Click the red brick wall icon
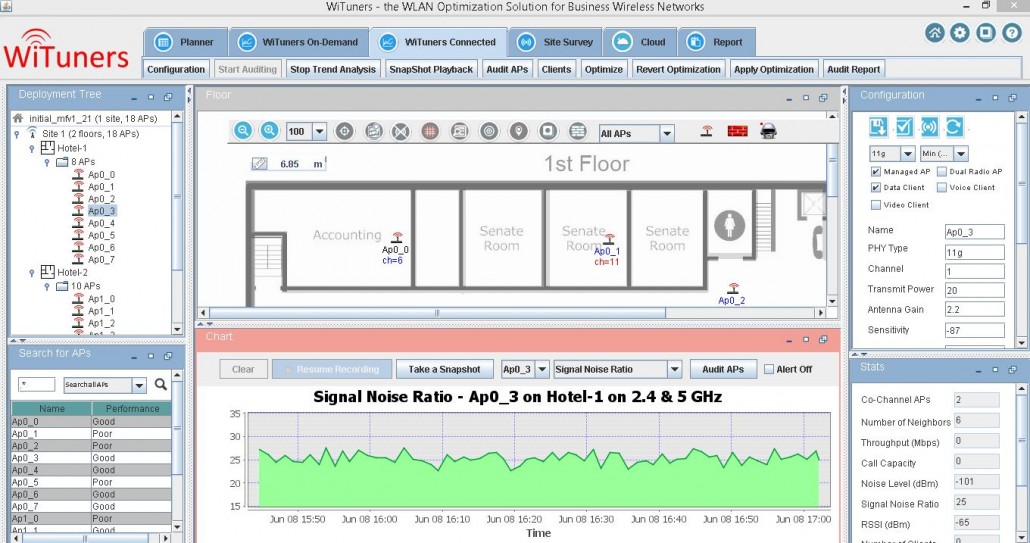The image size is (1030, 543). point(738,131)
